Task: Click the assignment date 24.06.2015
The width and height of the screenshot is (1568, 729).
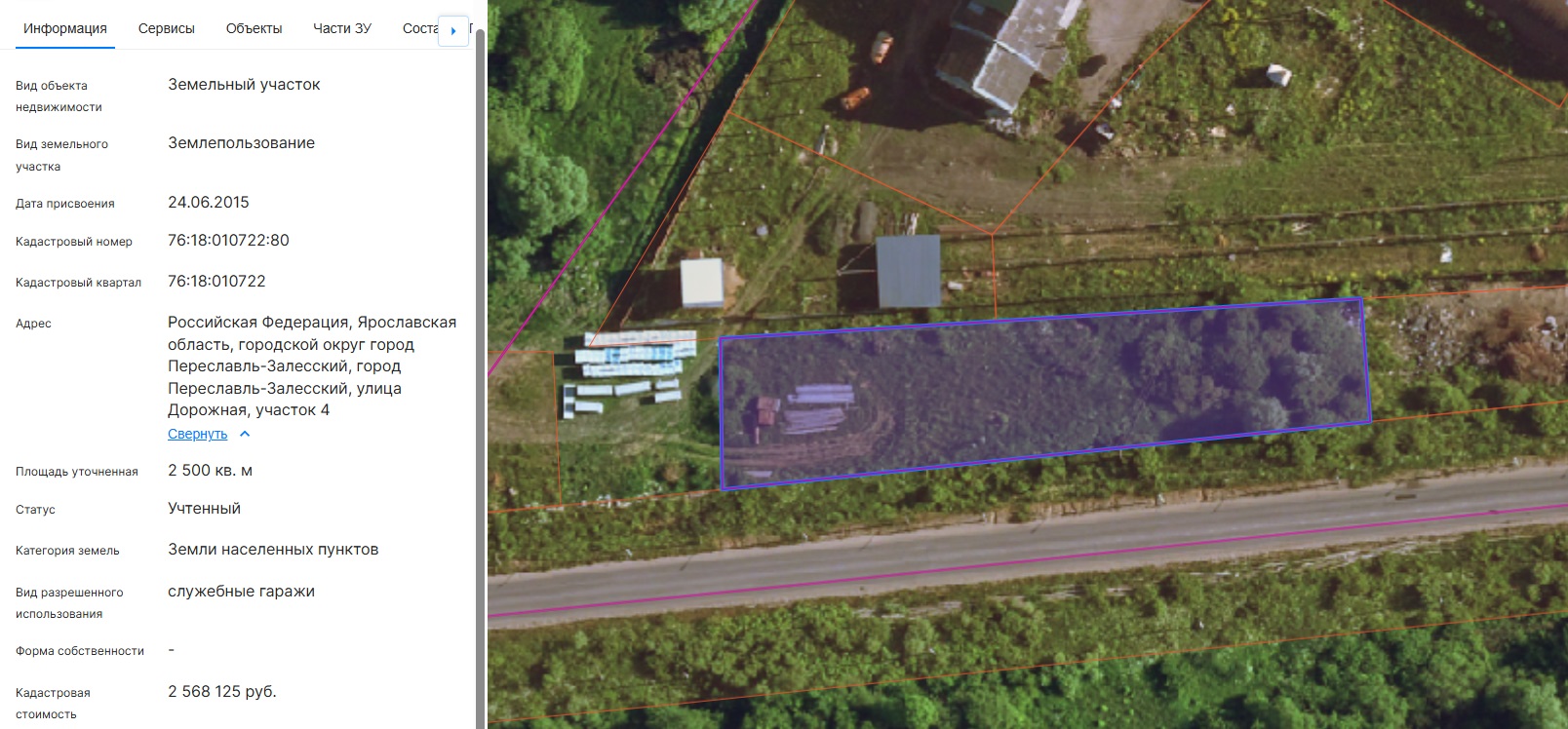Action: point(208,202)
